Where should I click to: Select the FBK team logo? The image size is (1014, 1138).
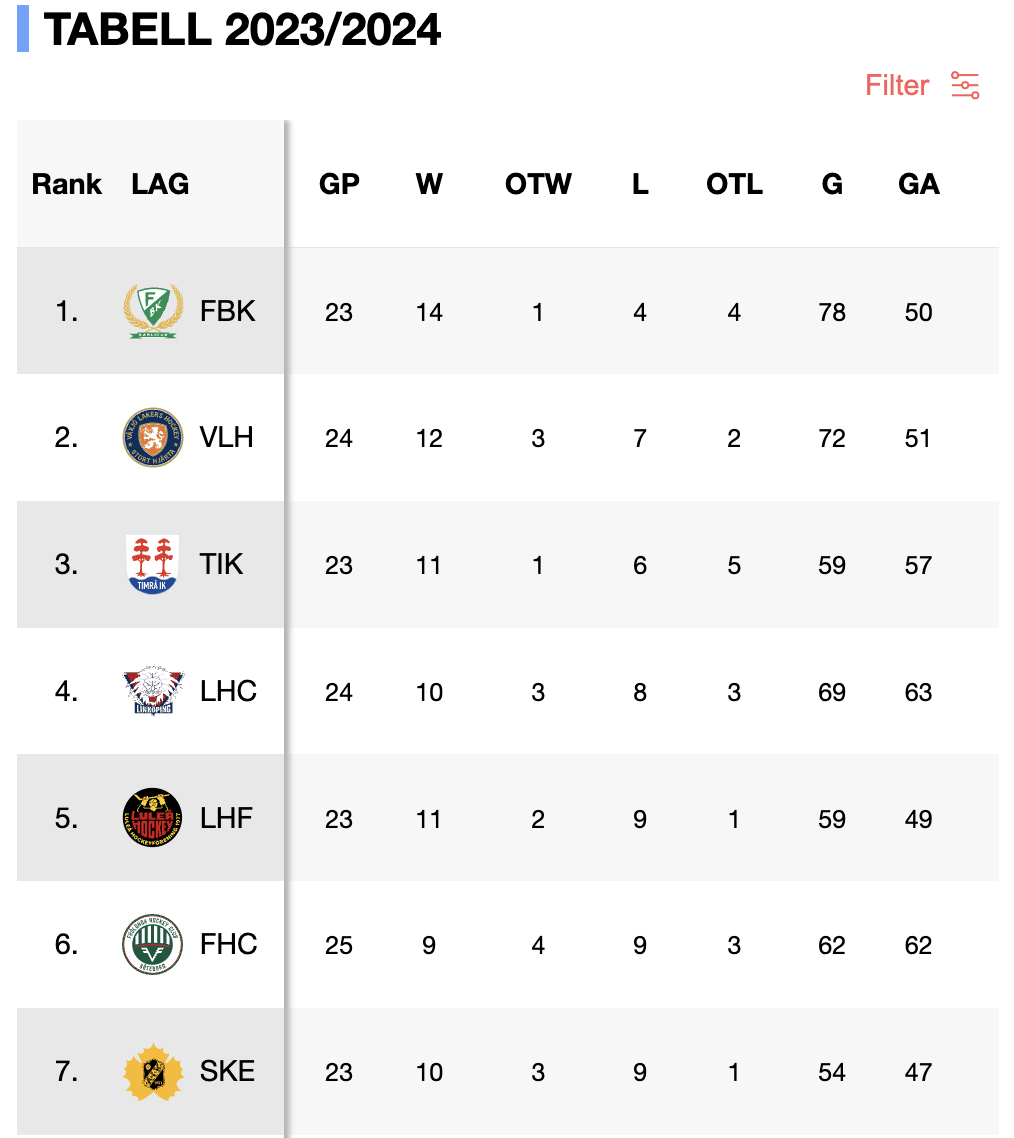[x=152, y=311]
